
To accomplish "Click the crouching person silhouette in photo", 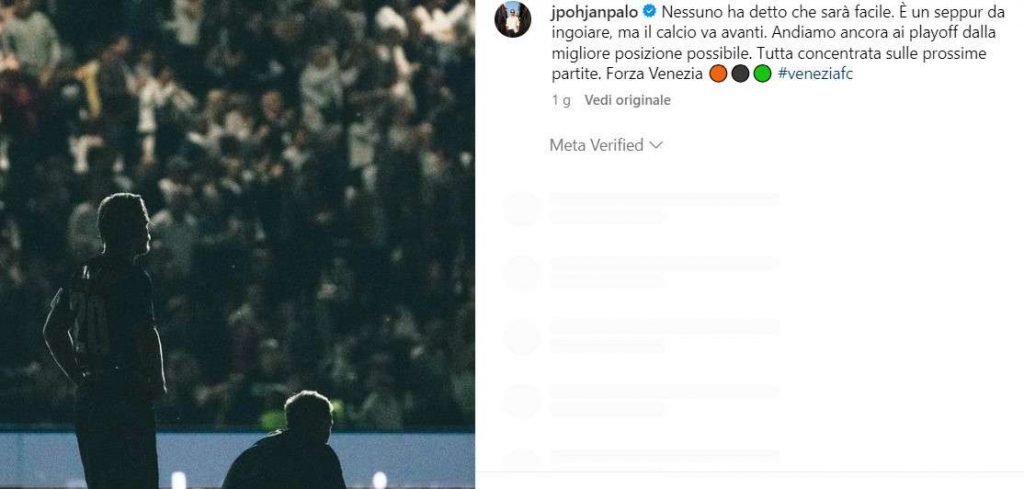I will (x=287, y=441).
